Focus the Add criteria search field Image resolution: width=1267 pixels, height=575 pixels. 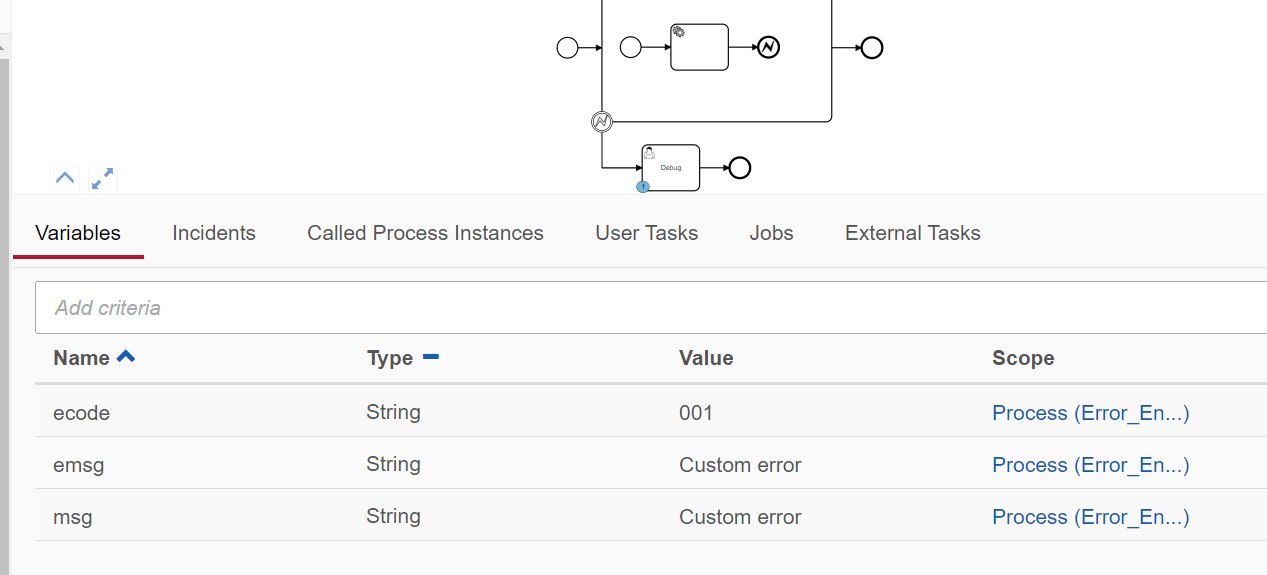click(651, 308)
